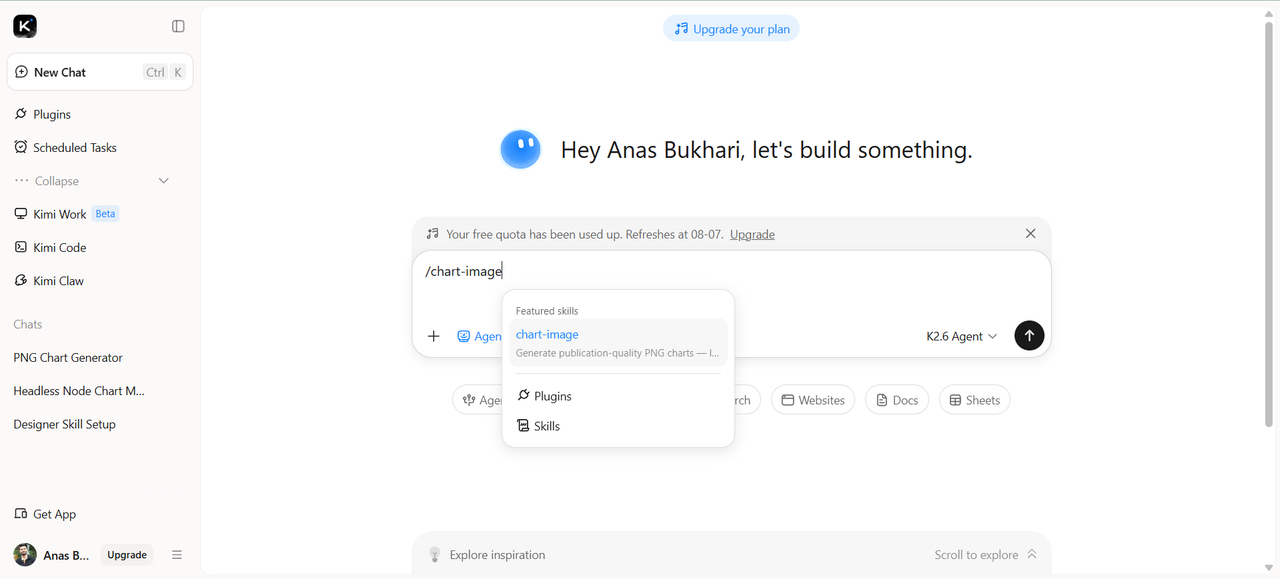Click the Scheduled Tasks clock icon
The image size is (1280, 579).
[x=21, y=147]
